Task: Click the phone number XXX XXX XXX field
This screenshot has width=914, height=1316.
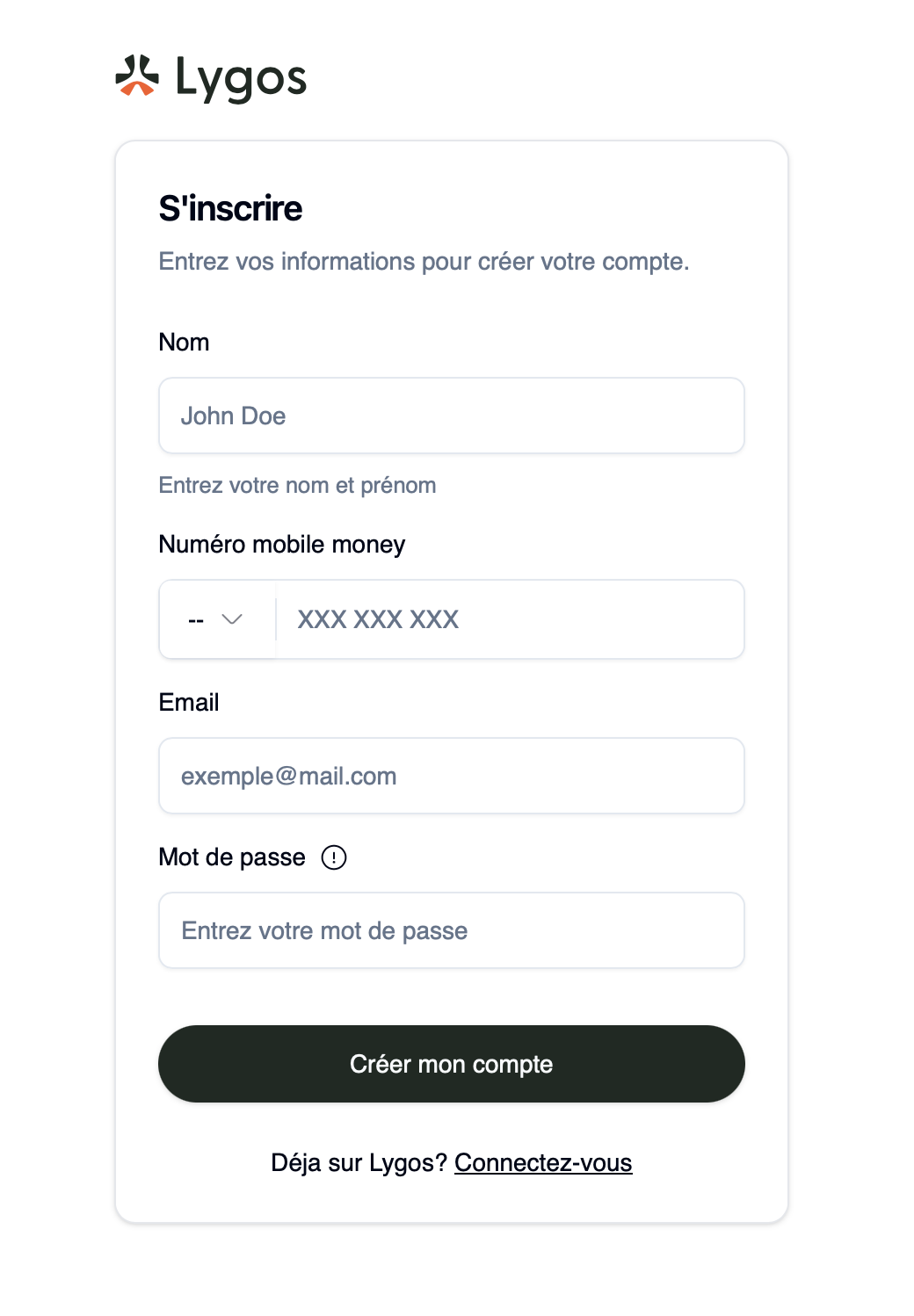Action: point(511,619)
